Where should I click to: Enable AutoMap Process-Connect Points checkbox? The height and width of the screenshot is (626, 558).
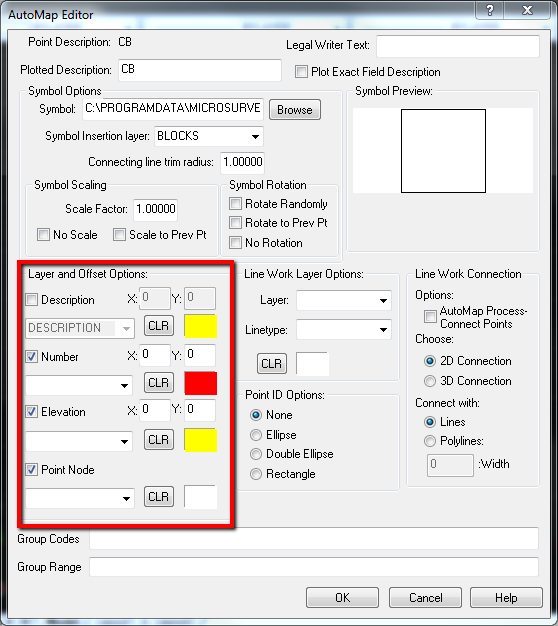[x=430, y=317]
